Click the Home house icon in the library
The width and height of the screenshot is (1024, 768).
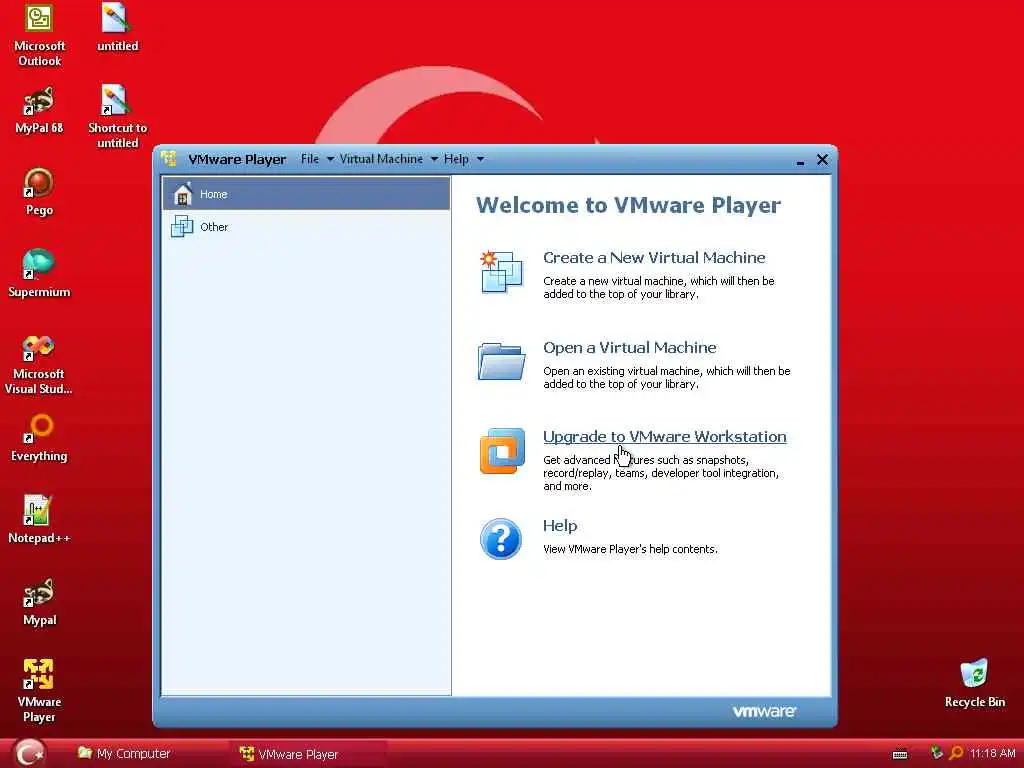pos(183,193)
